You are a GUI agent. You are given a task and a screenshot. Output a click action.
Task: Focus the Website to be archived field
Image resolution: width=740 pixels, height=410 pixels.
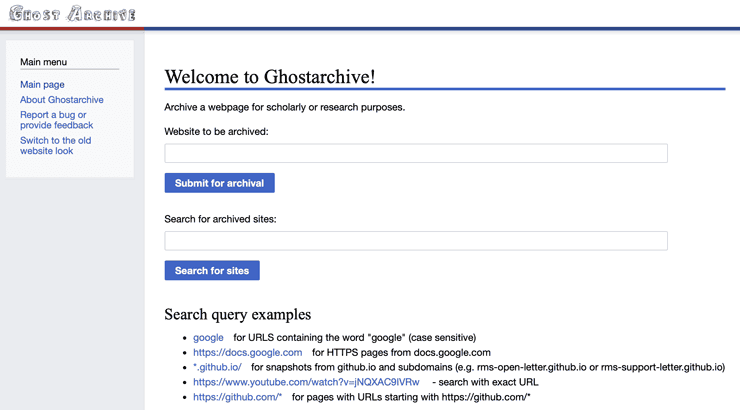pos(415,153)
